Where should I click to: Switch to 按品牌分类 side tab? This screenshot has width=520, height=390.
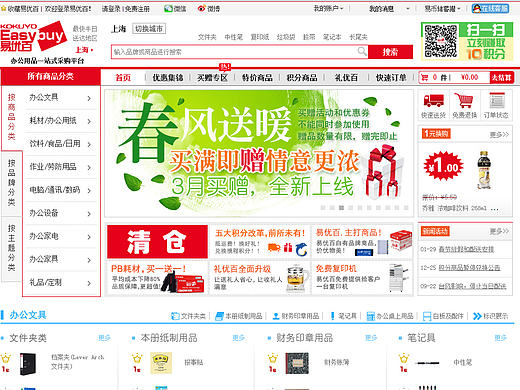pos(11,182)
